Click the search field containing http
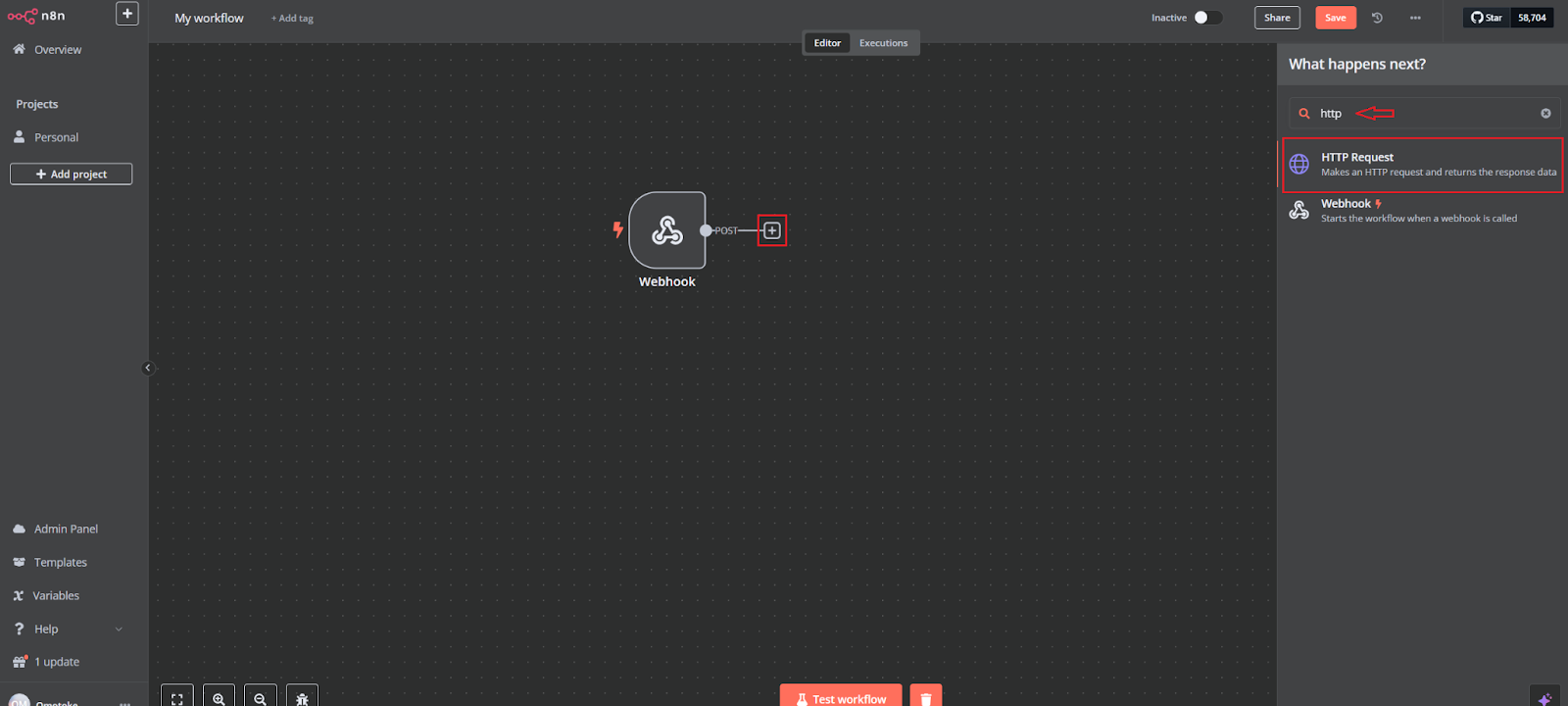Viewport: 1568px width, 706px height. (x=1424, y=113)
